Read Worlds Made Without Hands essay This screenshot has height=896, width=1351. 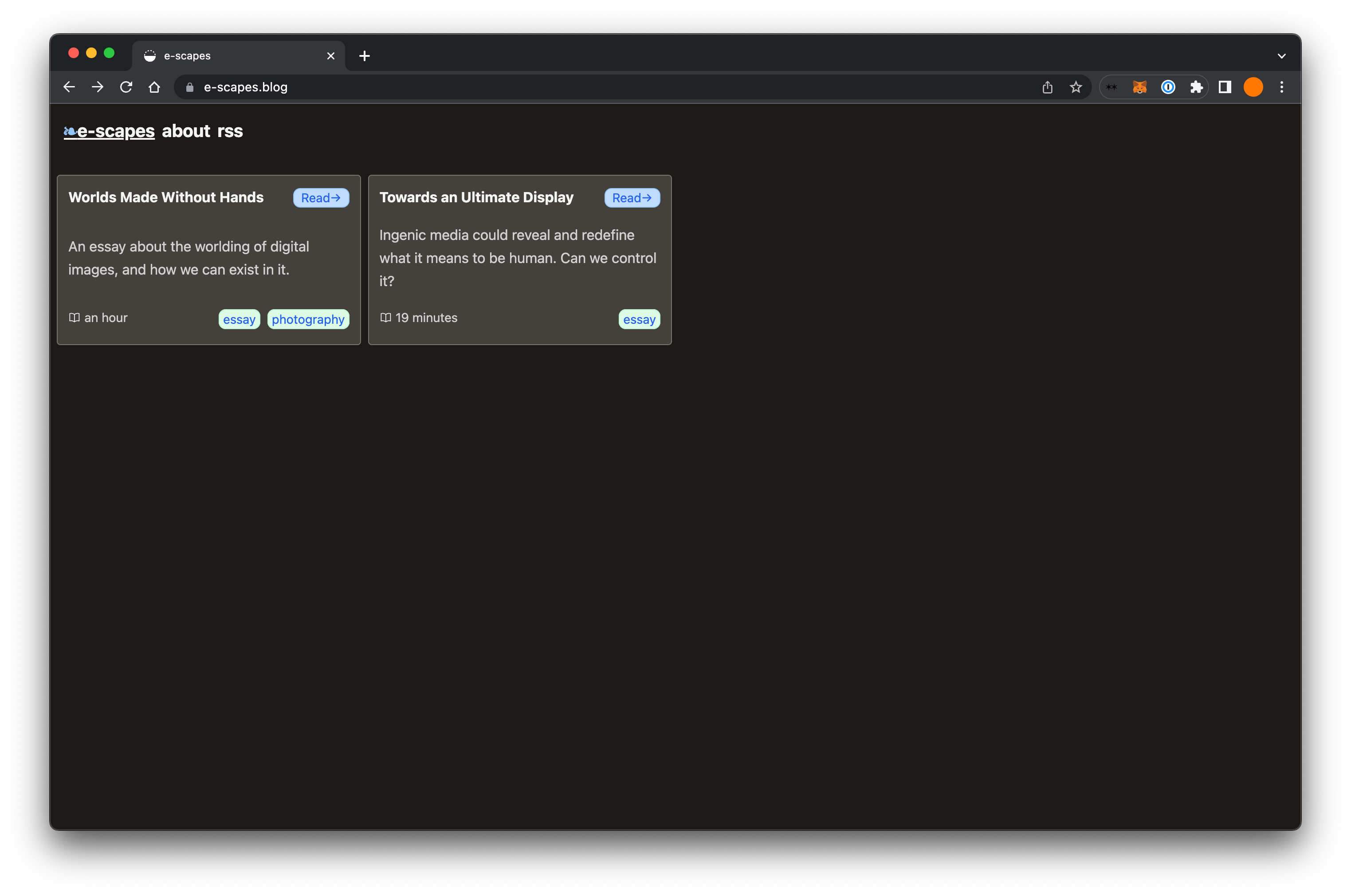pyautogui.click(x=321, y=198)
